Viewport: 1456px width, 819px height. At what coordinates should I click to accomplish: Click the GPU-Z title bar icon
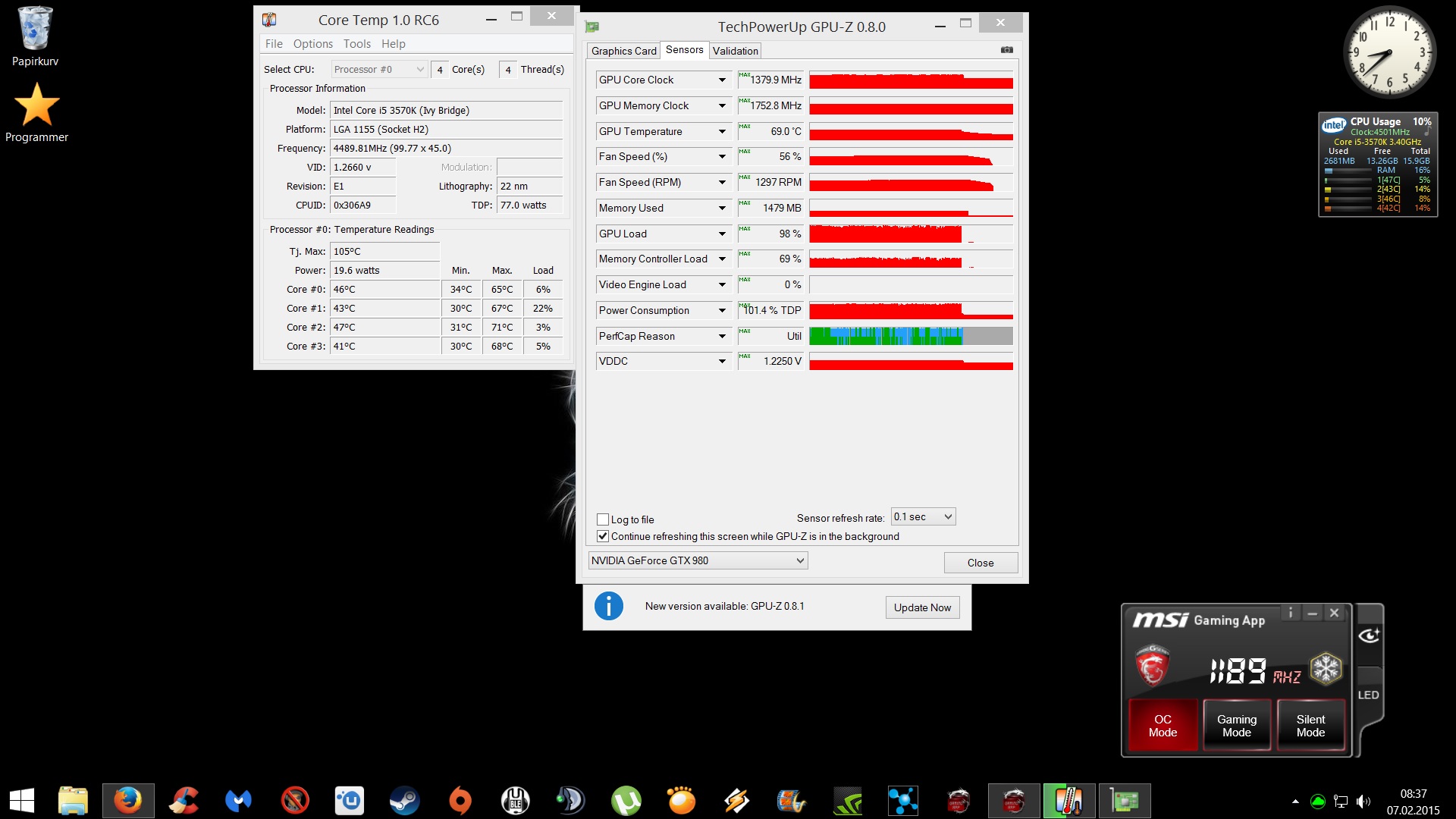[592, 27]
